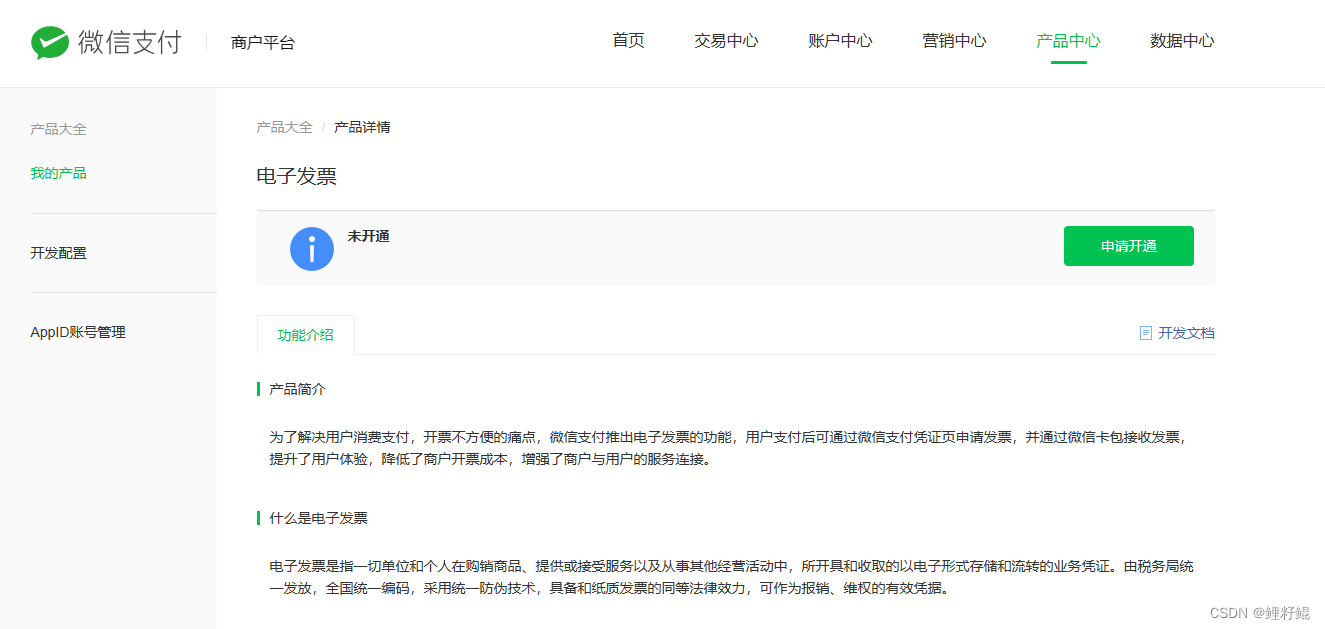The width and height of the screenshot is (1325, 629).
Task: Click the paragraph starting 电子发票是指一切单位
Action: (x=731, y=578)
